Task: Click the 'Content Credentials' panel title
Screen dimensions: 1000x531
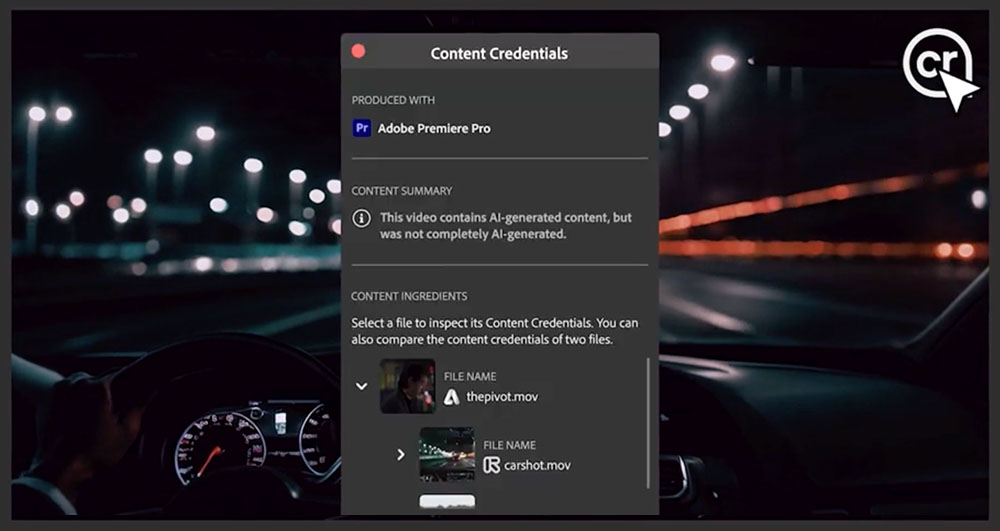Action: click(x=499, y=54)
